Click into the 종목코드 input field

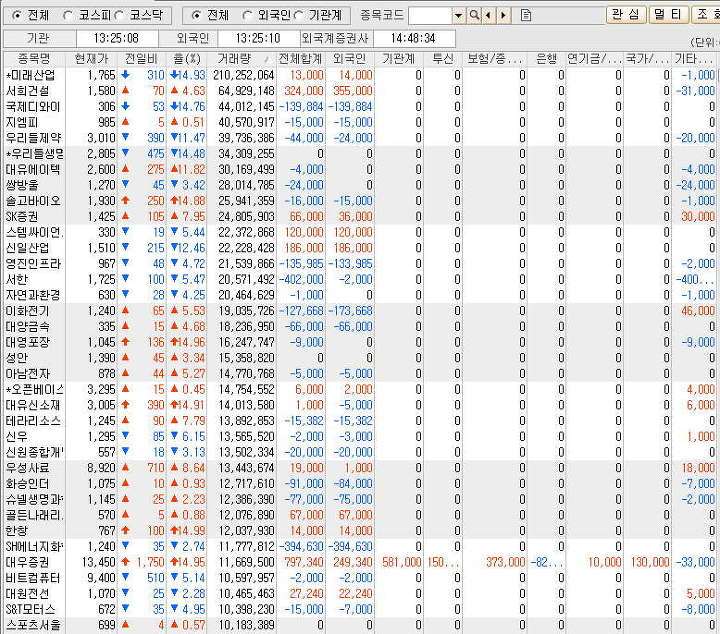(430, 16)
